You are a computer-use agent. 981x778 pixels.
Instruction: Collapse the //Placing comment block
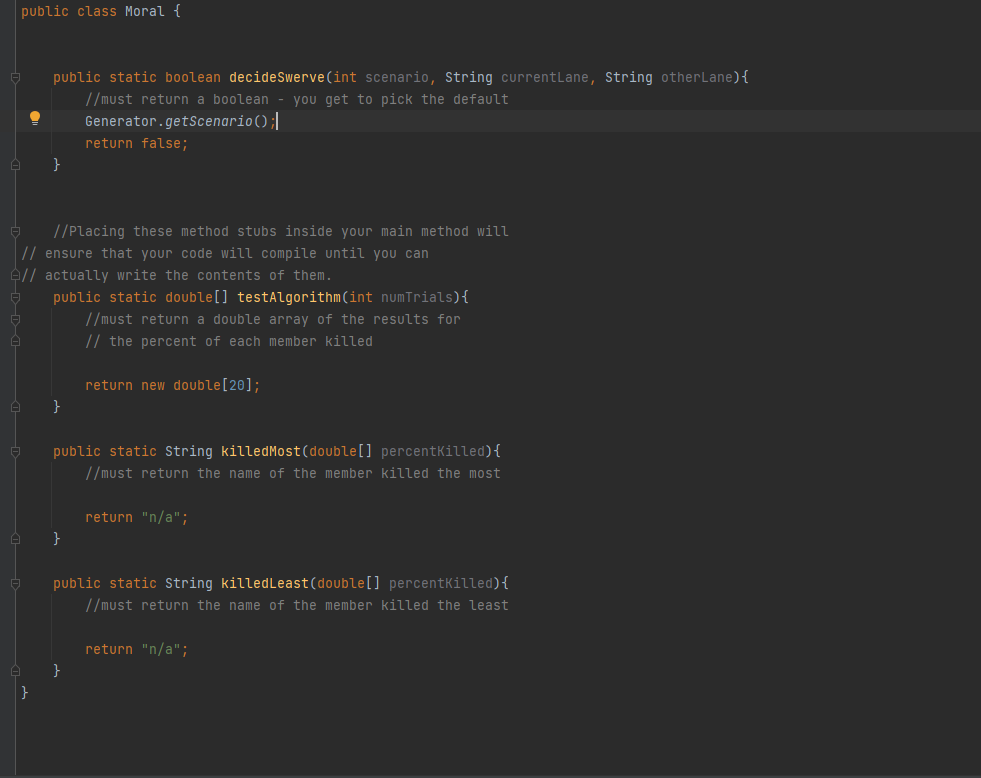pos(14,231)
